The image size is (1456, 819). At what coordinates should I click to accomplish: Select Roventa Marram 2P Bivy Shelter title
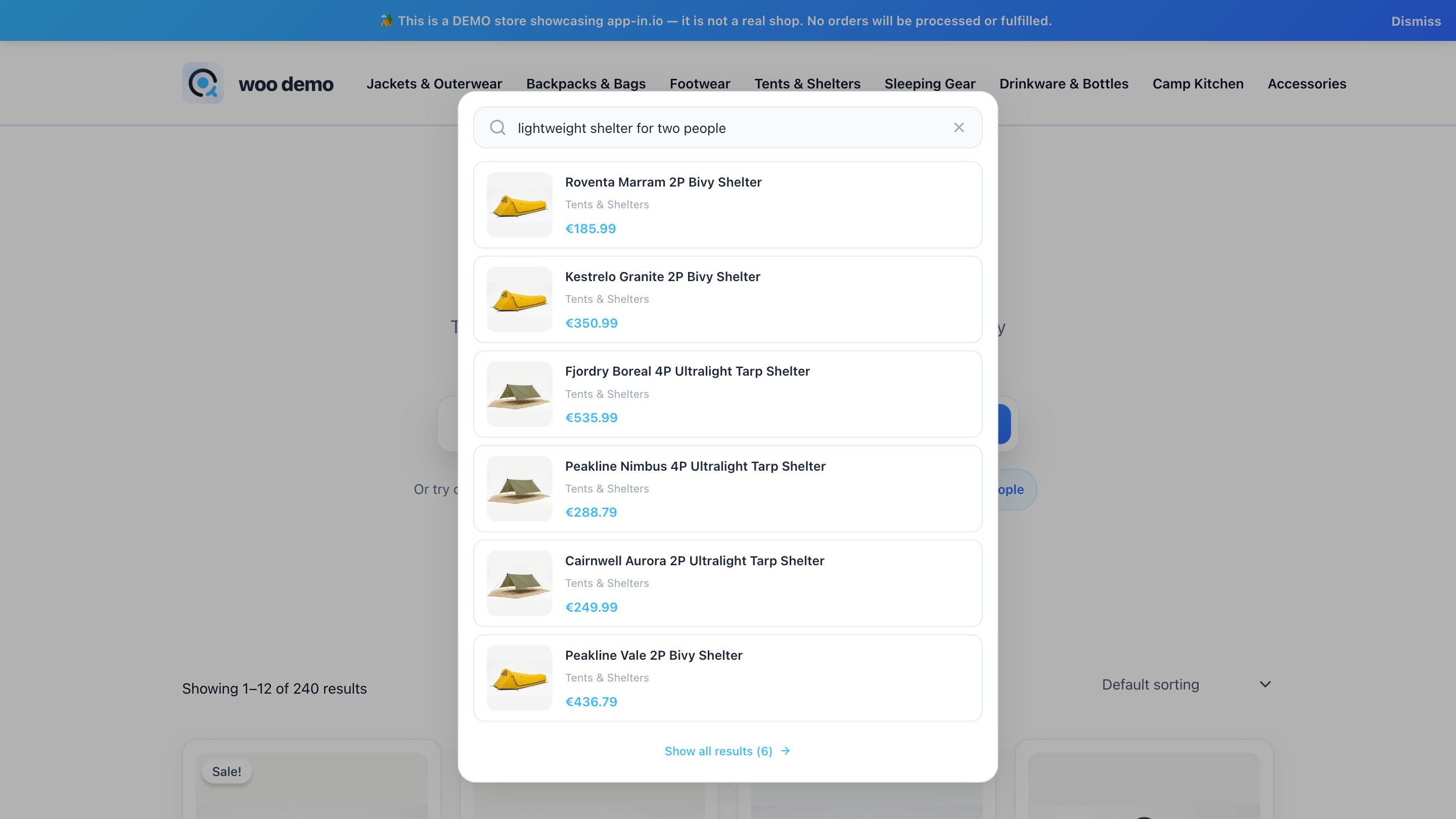point(663,182)
